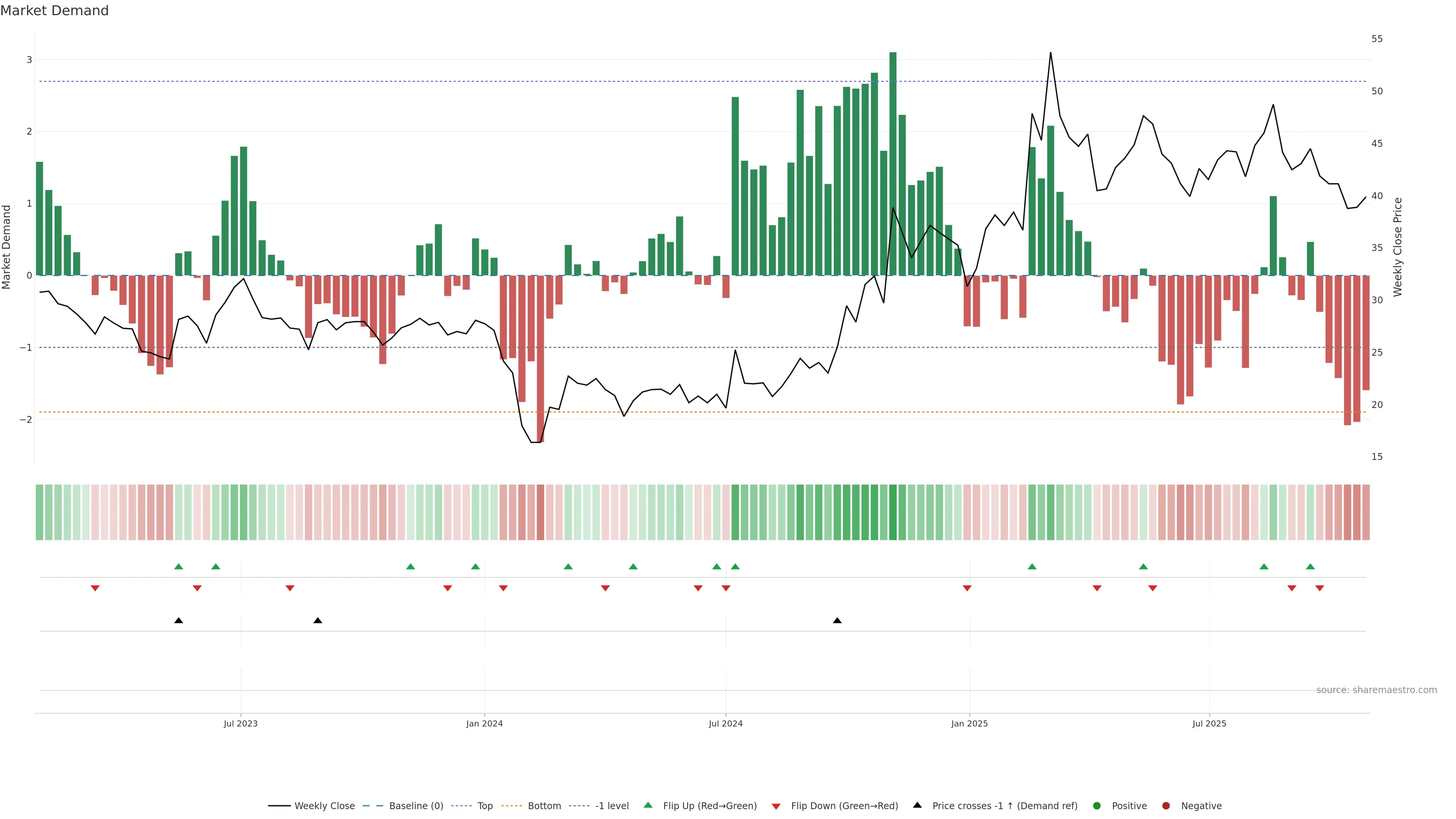1456x819 pixels.
Task: Click the last green flip-up triangle marker
Action: (x=1310, y=566)
